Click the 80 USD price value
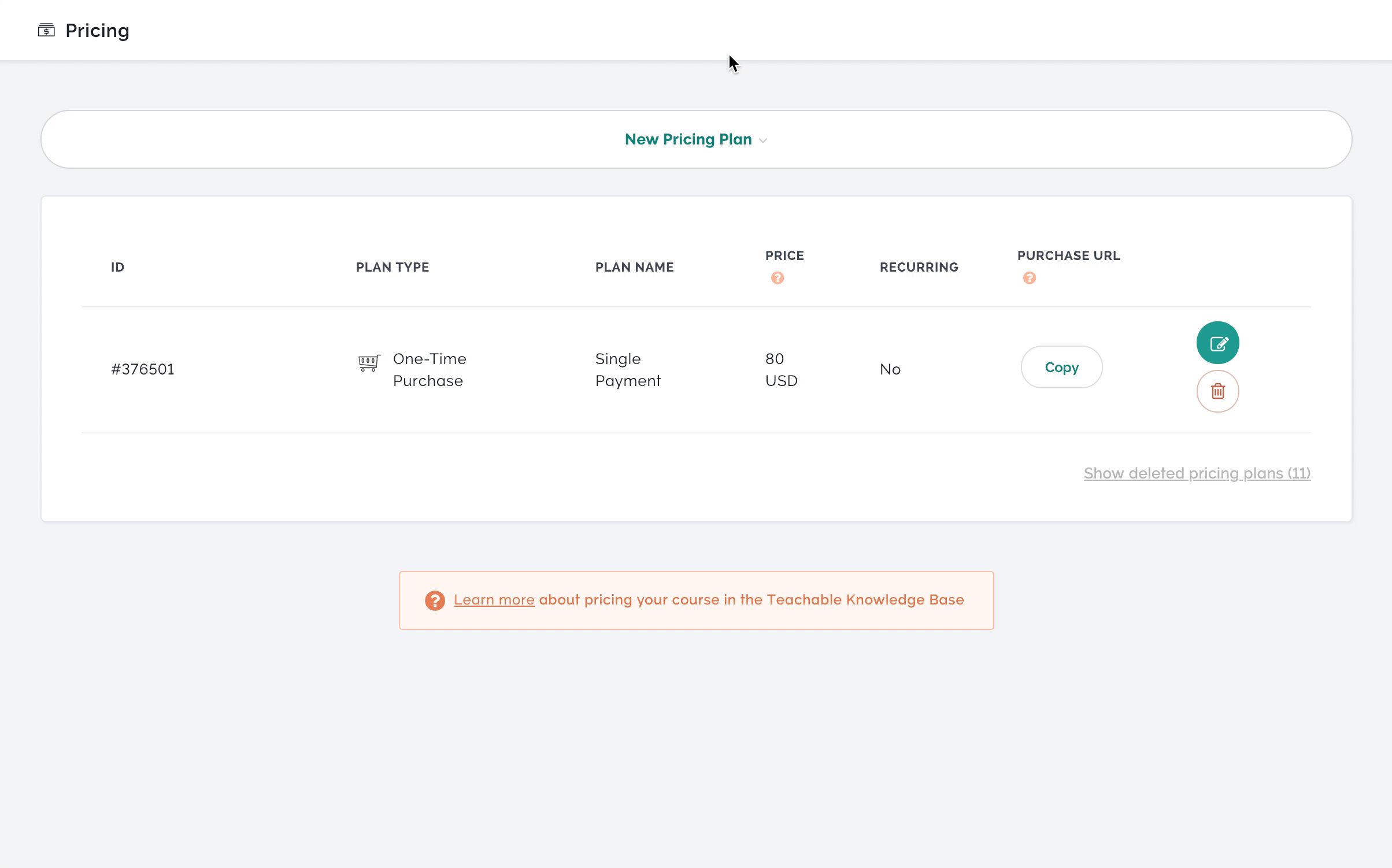The width and height of the screenshot is (1392, 868). click(x=781, y=369)
